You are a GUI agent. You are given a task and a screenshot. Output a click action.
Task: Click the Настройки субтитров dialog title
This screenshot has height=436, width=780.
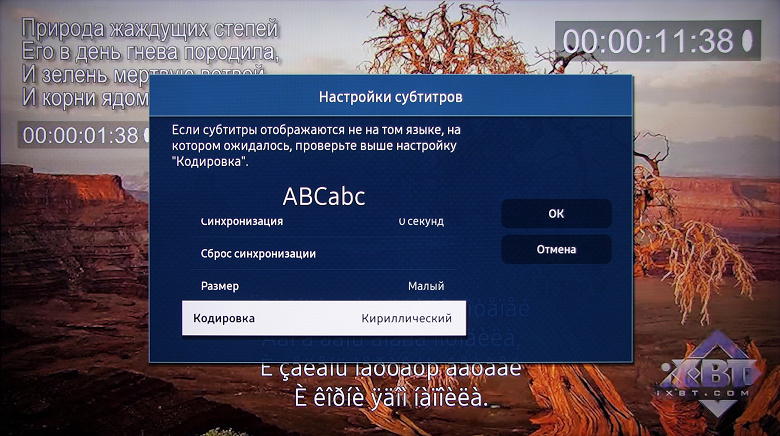390,97
